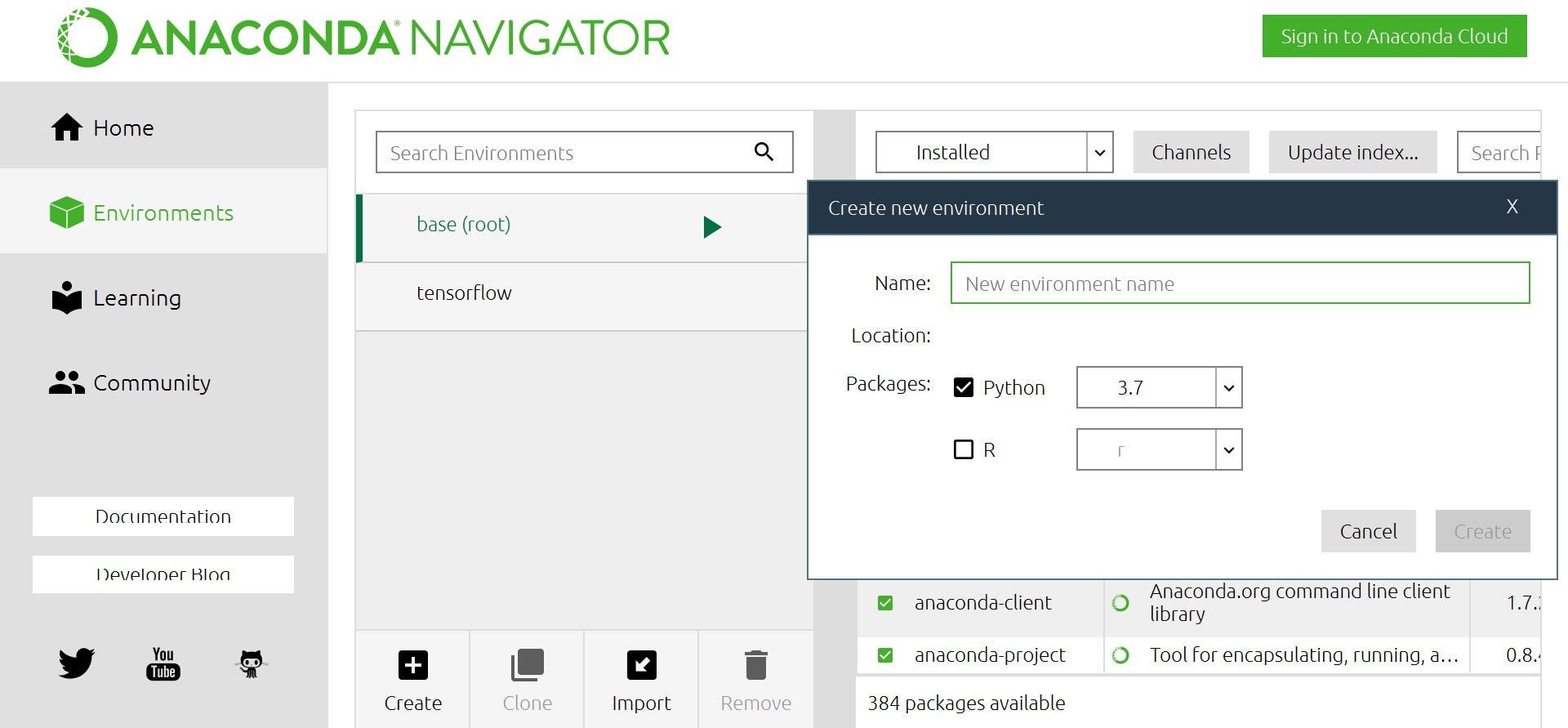Click the anaconda-project description text
This screenshot has width=1568, height=728.
tap(1304, 655)
